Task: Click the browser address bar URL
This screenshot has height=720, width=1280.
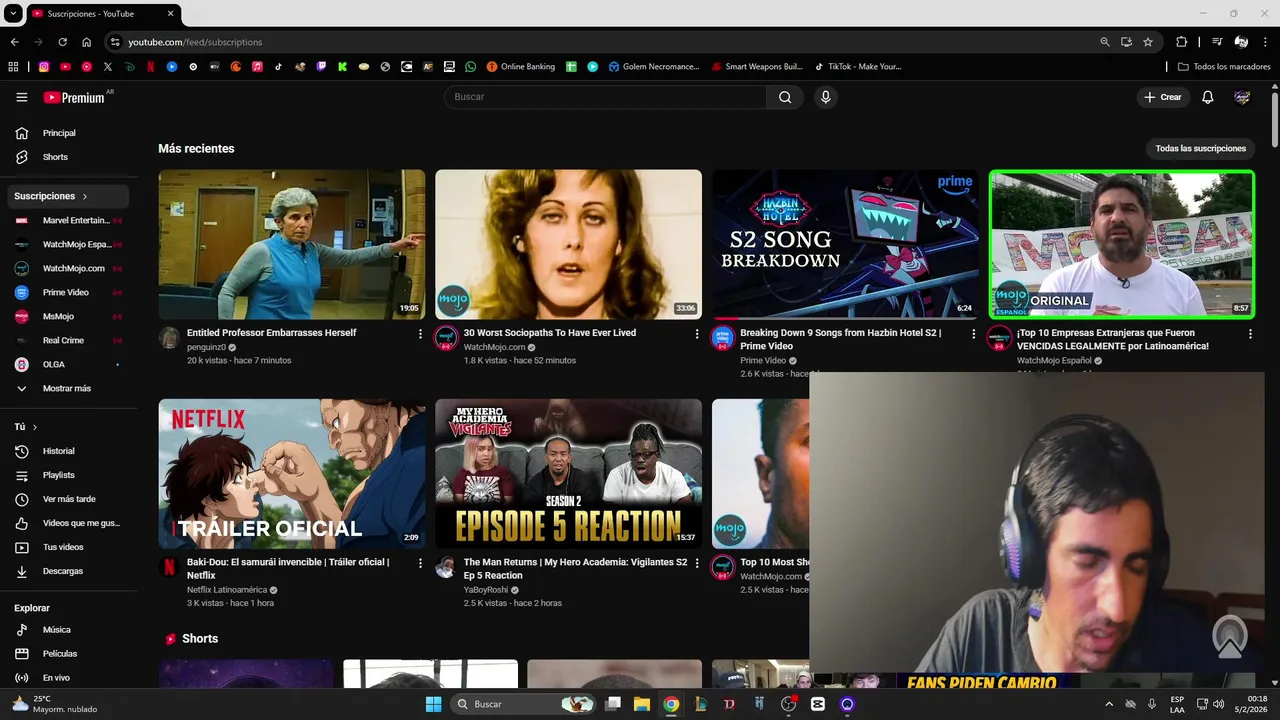Action: click(195, 42)
